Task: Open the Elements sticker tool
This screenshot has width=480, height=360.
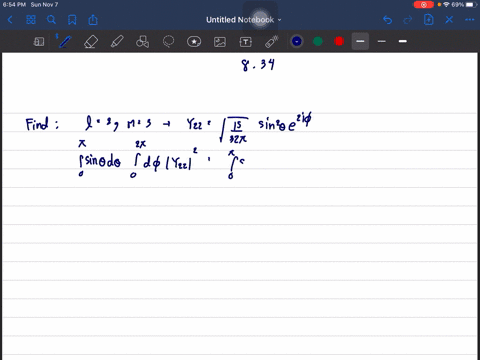Action: click(x=194, y=42)
